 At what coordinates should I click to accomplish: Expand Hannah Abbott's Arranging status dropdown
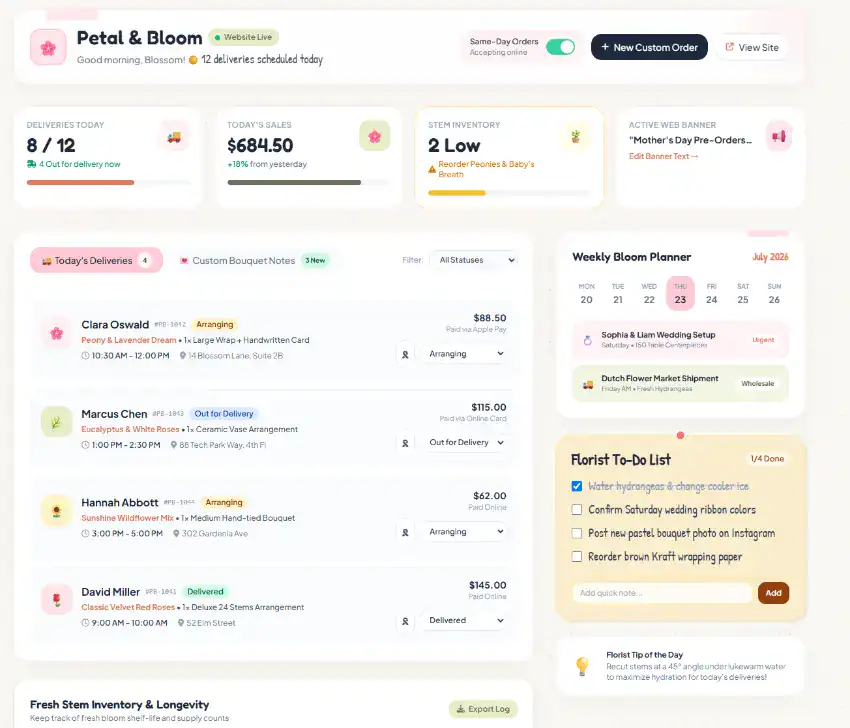465,532
